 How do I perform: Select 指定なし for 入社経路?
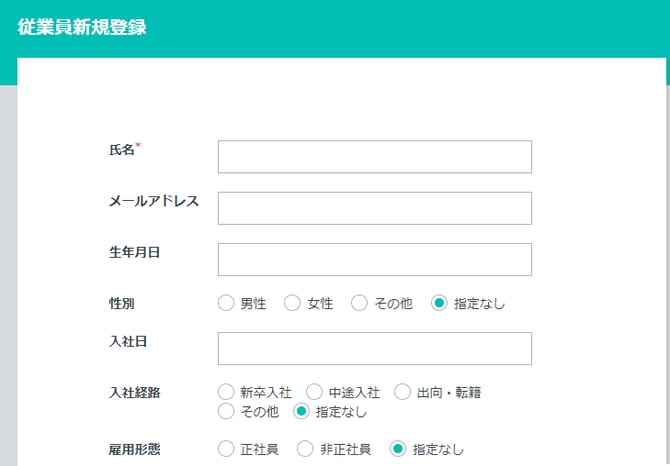301,411
